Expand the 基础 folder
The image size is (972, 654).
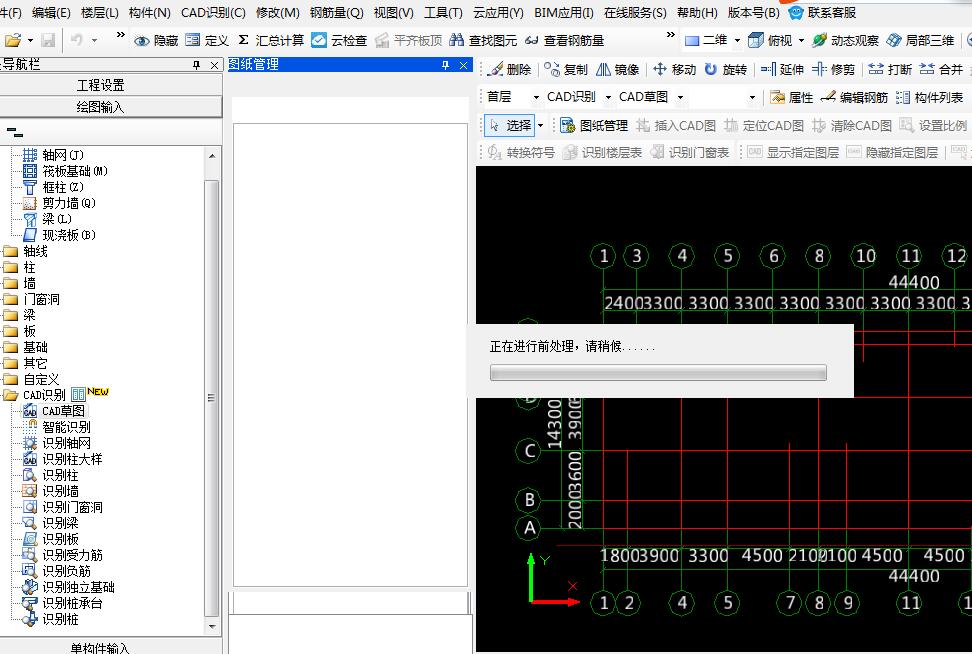pyautogui.click(x=11, y=347)
